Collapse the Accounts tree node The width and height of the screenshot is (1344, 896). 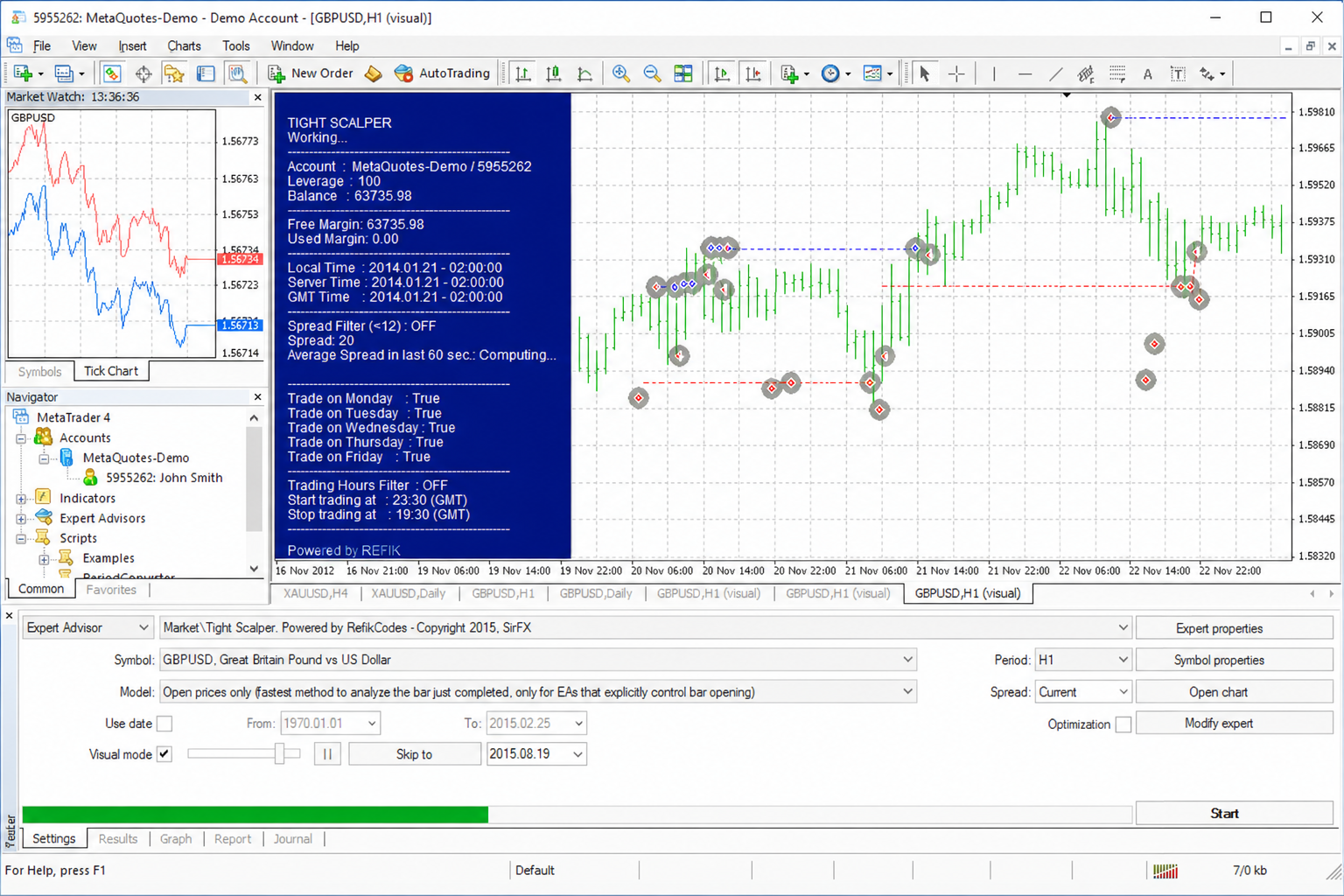(21, 438)
